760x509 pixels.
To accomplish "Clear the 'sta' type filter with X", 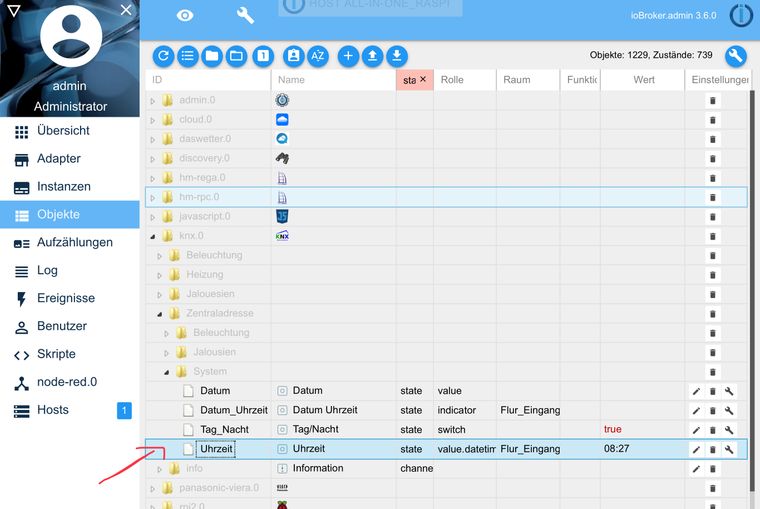I will (x=423, y=79).
